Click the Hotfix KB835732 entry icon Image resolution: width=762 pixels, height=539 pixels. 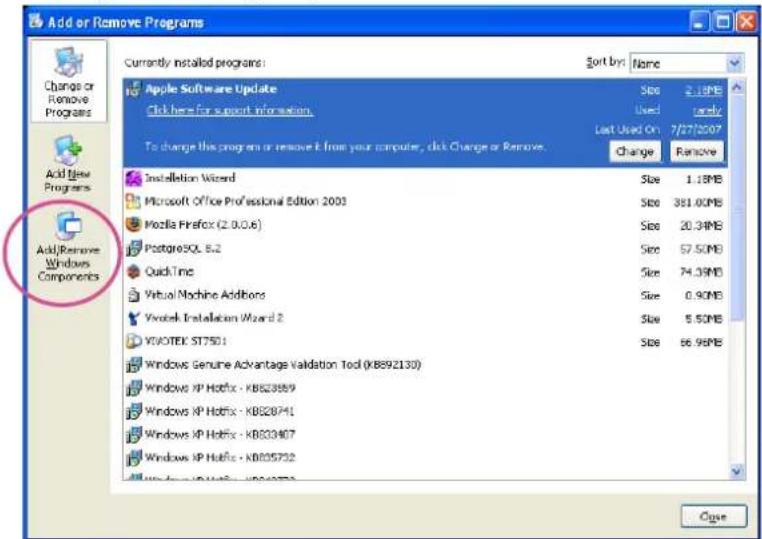click(x=133, y=457)
